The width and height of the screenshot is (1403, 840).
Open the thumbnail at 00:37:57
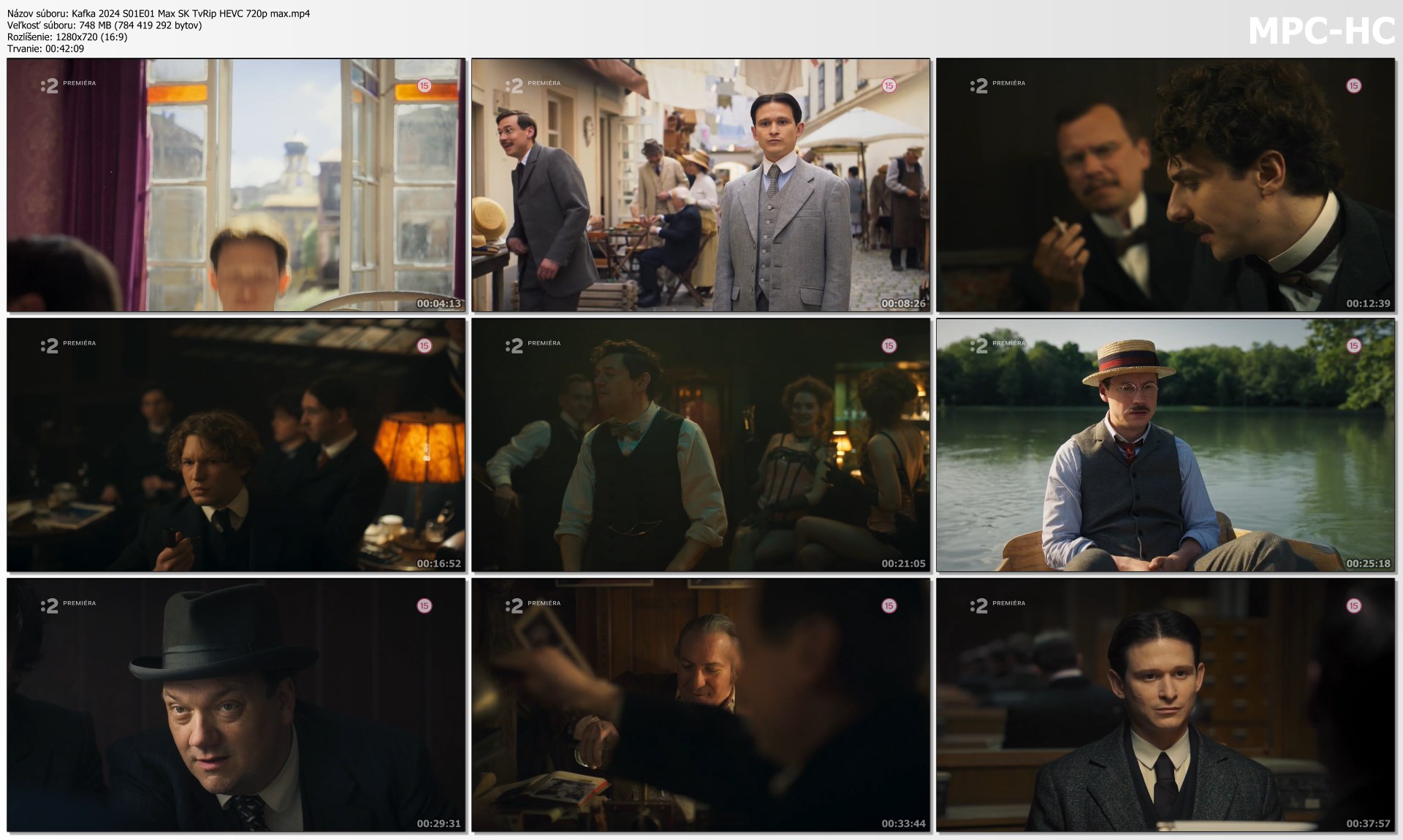(1166, 705)
